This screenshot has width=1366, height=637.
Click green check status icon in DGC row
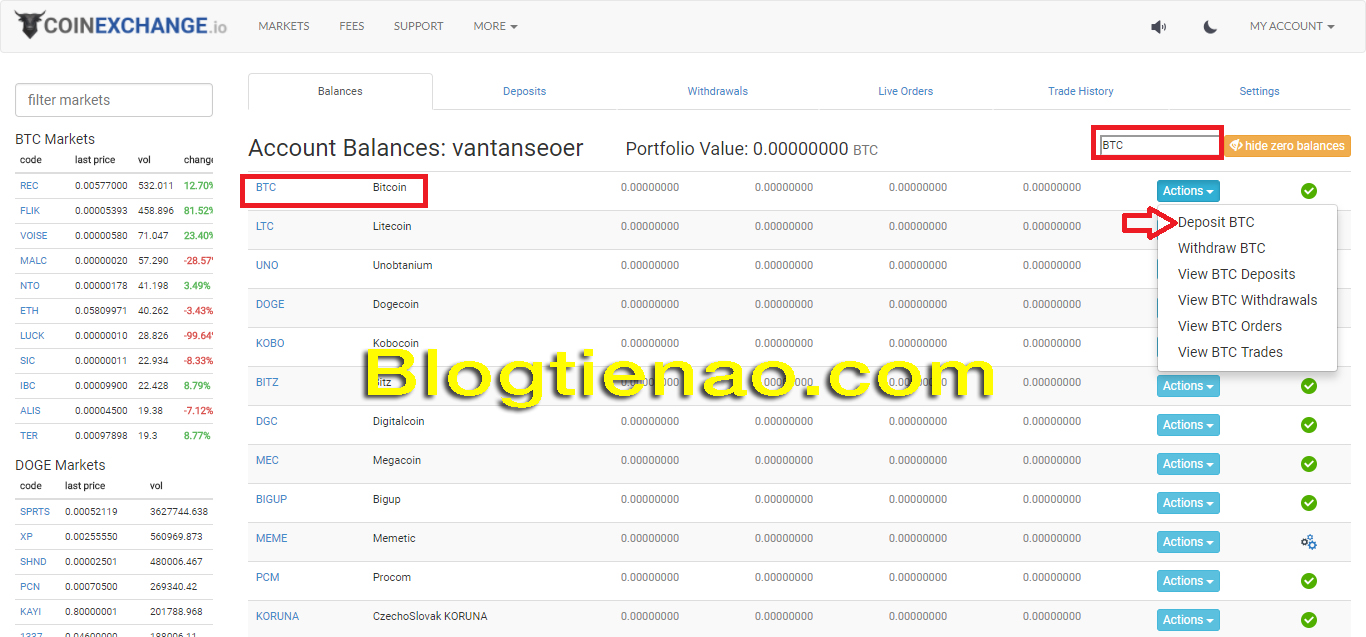(1309, 425)
